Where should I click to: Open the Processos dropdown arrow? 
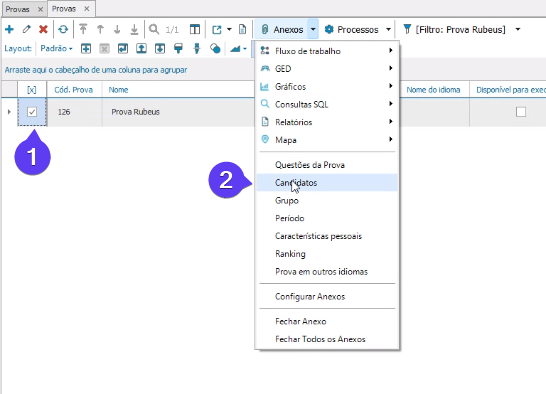click(x=388, y=30)
